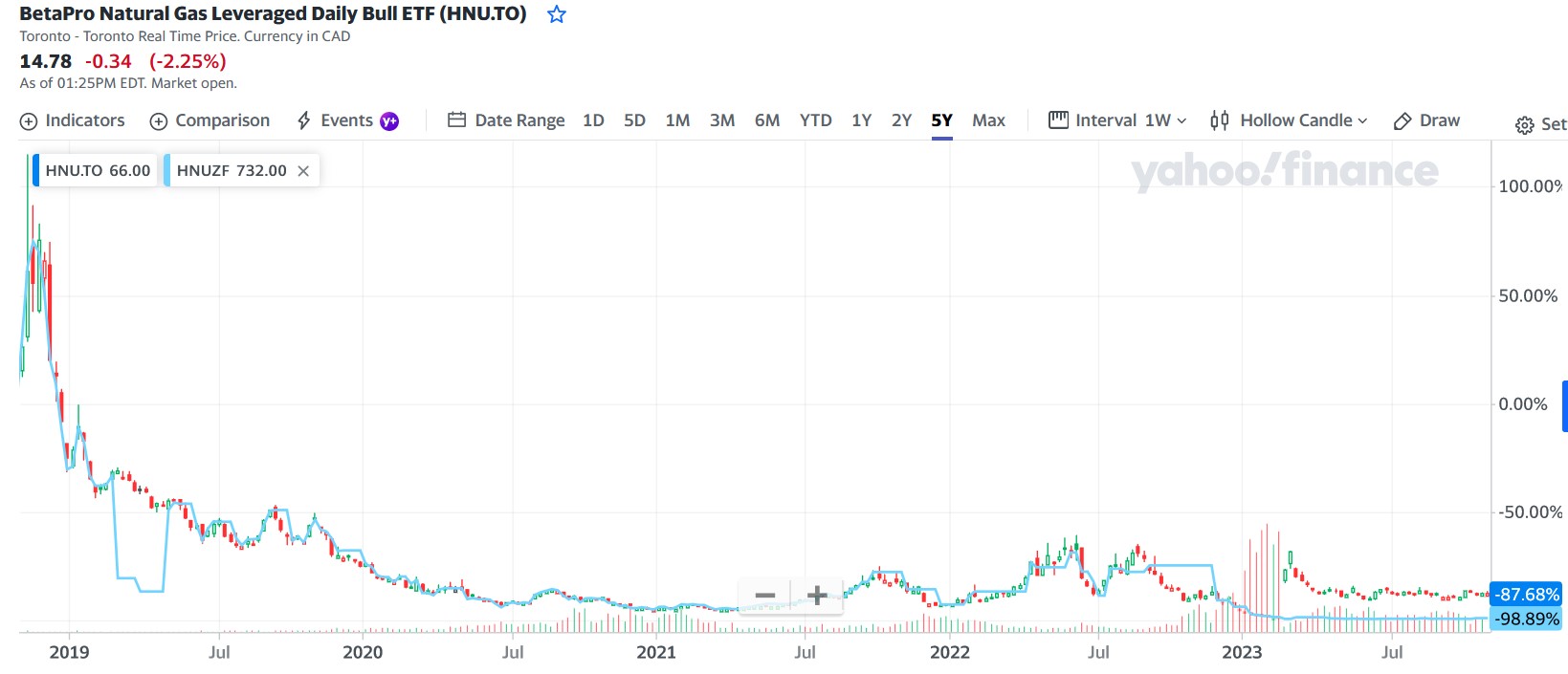Image resolution: width=1568 pixels, height=674 pixels.
Task: Click the 2019 x-axis label
Action: pyautogui.click(x=69, y=652)
